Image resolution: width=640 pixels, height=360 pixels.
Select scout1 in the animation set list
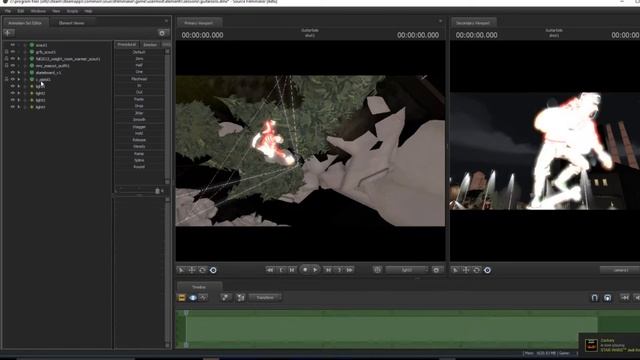point(41,45)
